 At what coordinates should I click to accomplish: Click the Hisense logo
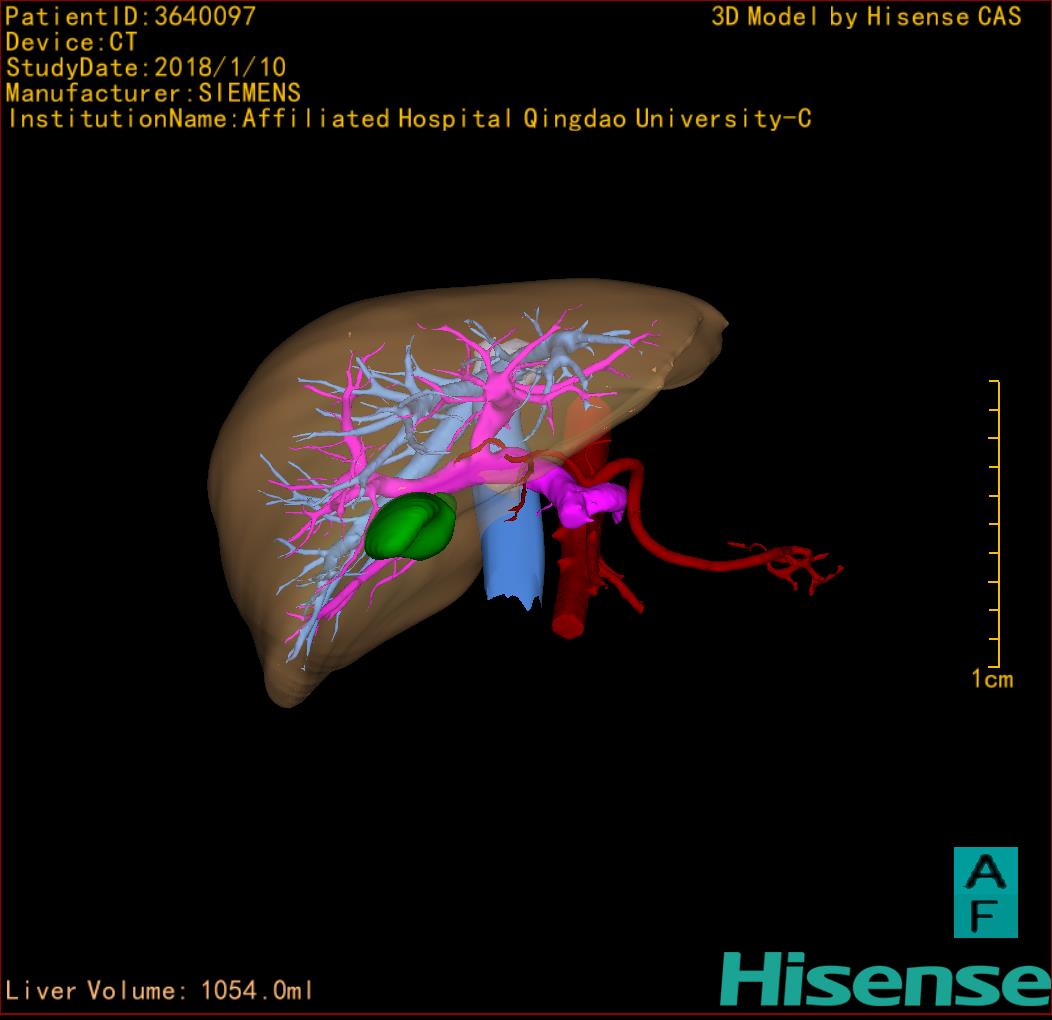884,979
